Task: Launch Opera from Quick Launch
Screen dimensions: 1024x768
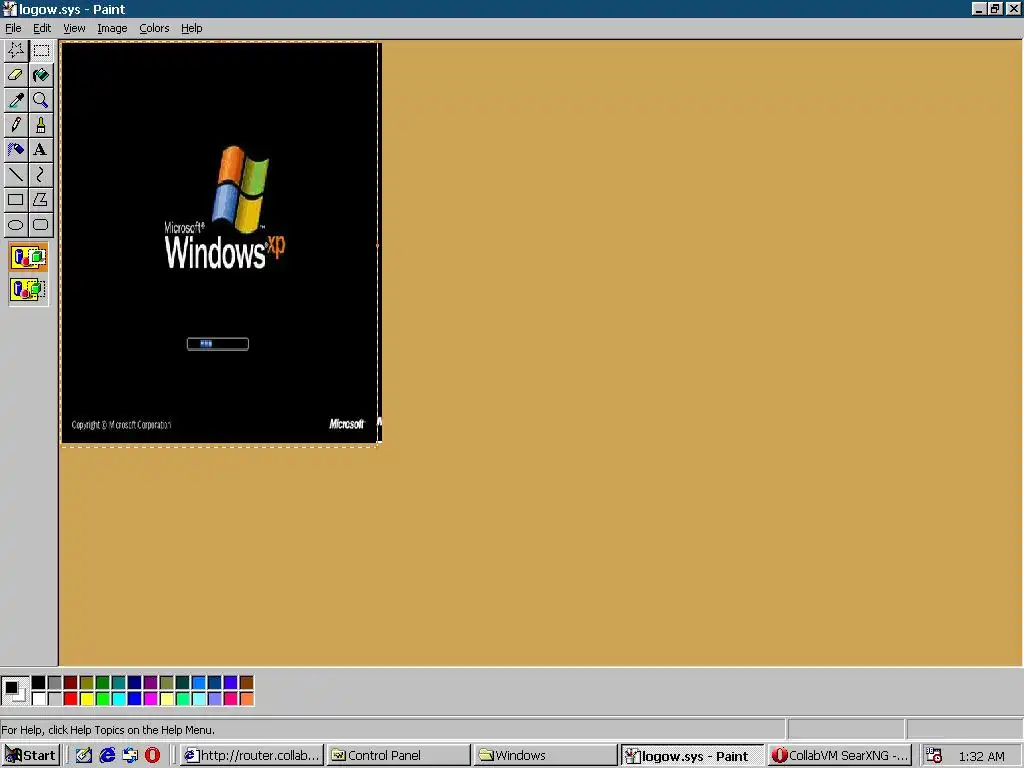Action: tap(152, 756)
